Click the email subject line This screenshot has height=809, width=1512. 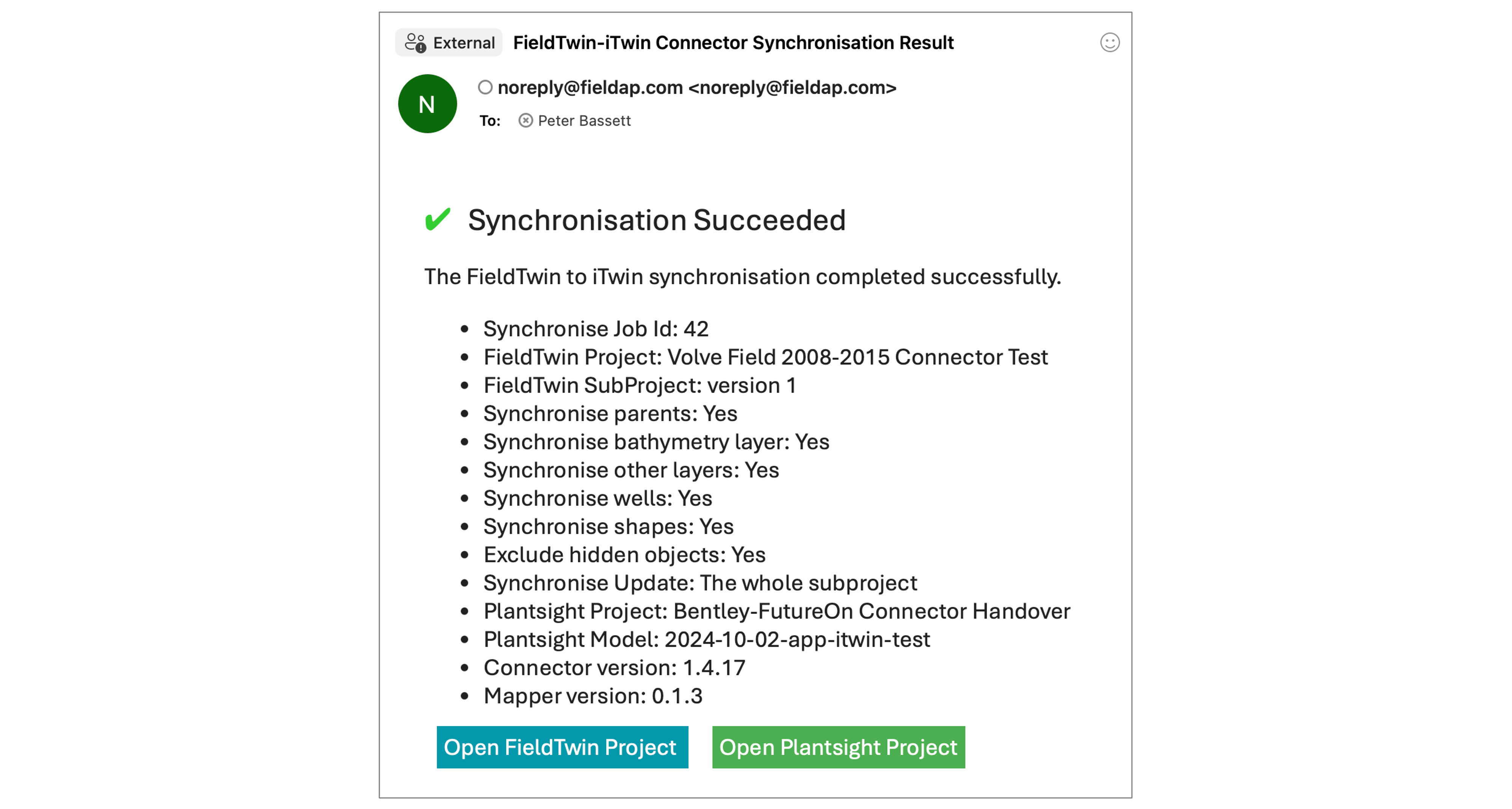733,43
